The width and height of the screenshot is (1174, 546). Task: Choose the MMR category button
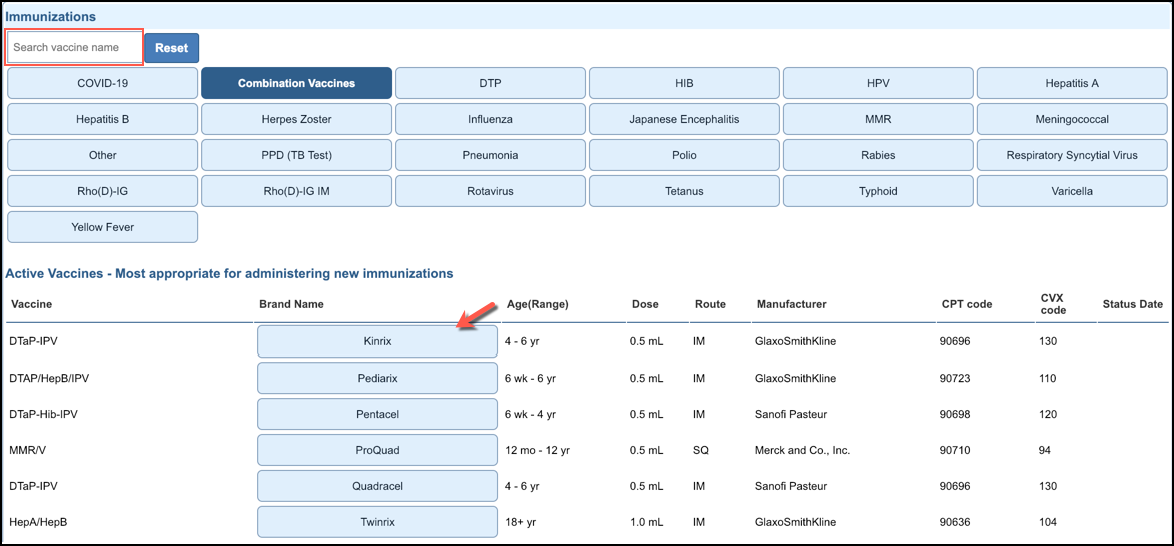tap(878, 119)
